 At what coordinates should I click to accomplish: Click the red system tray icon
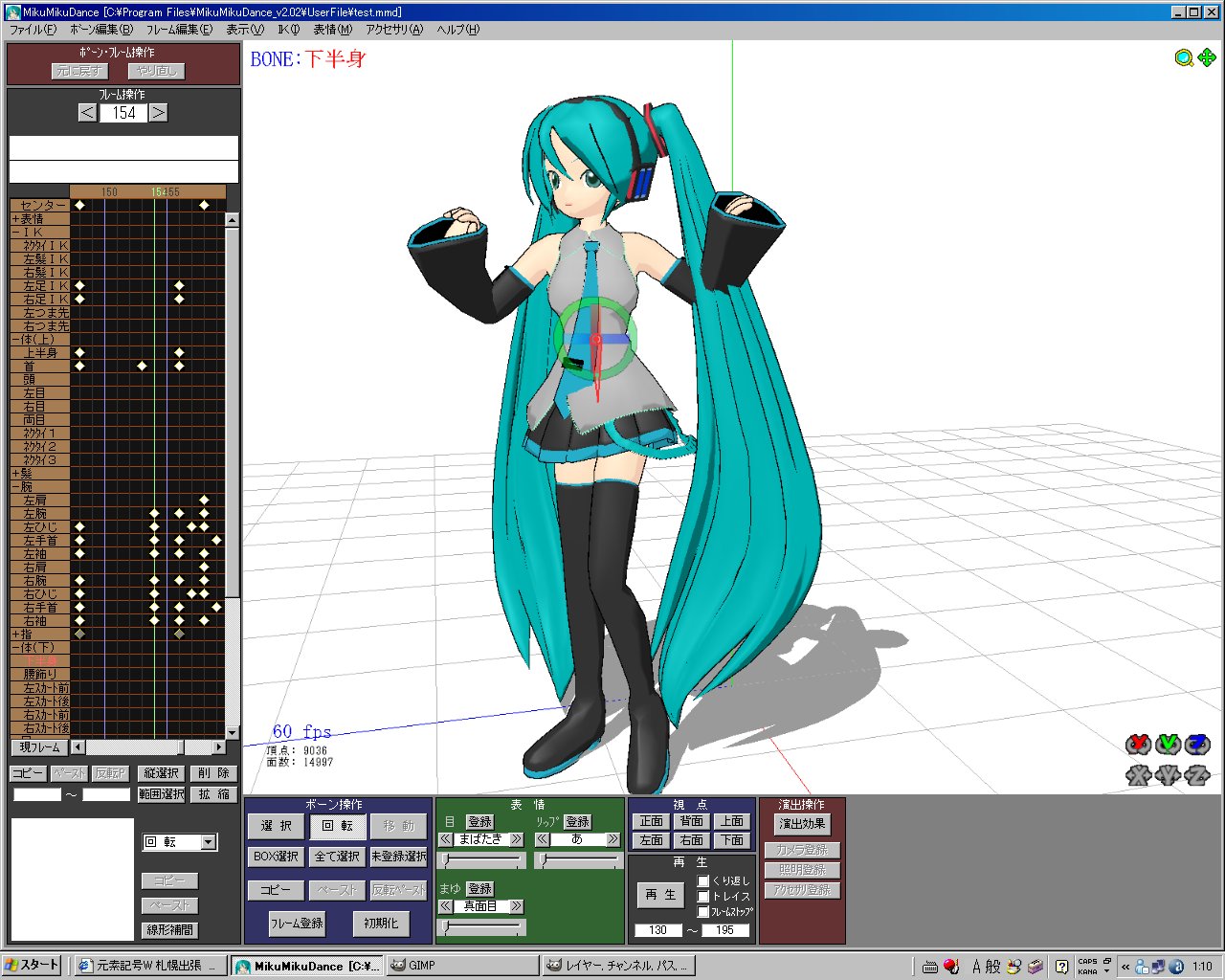pyautogui.click(x=951, y=967)
